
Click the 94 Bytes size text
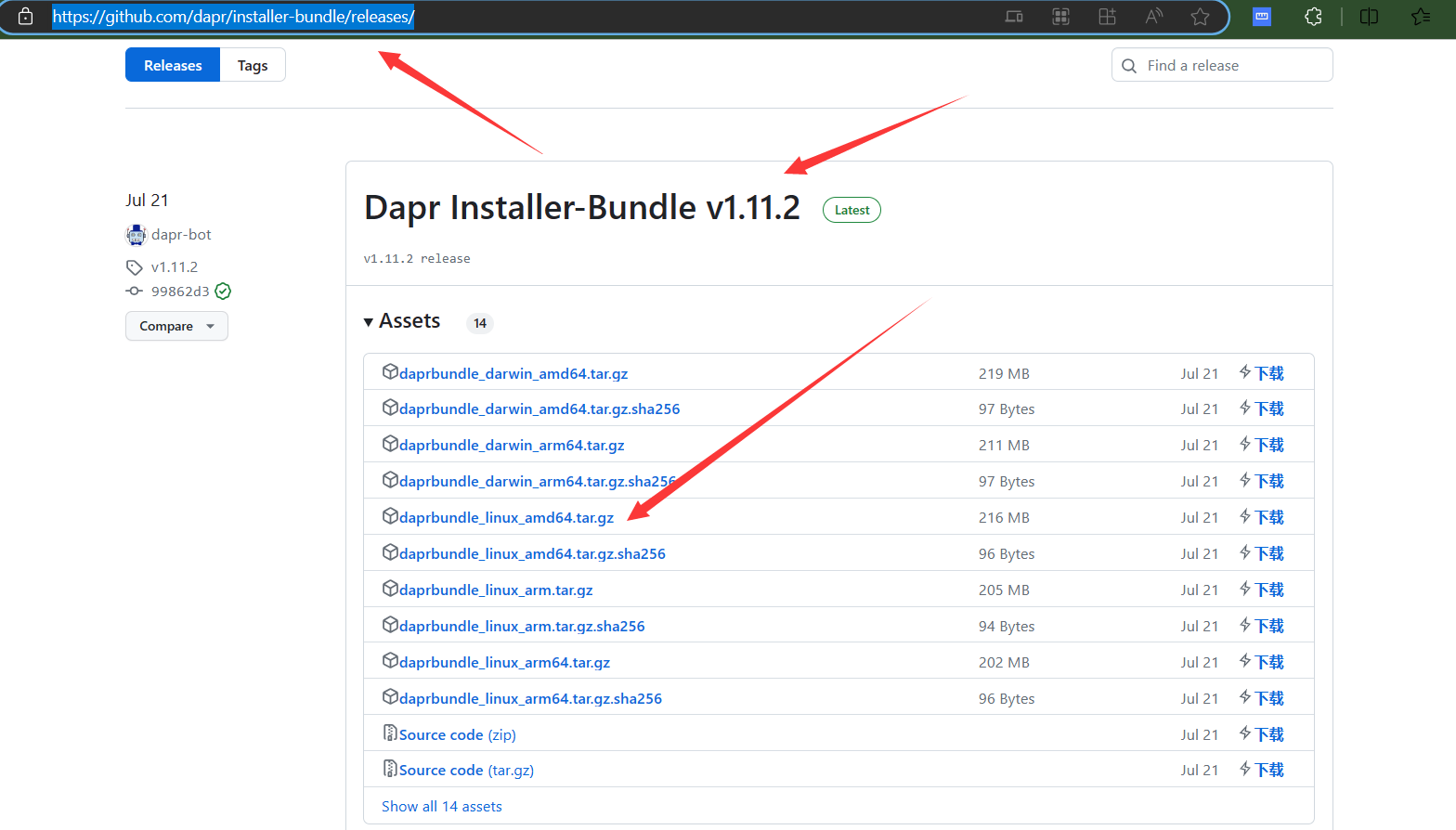[x=1007, y=627]
